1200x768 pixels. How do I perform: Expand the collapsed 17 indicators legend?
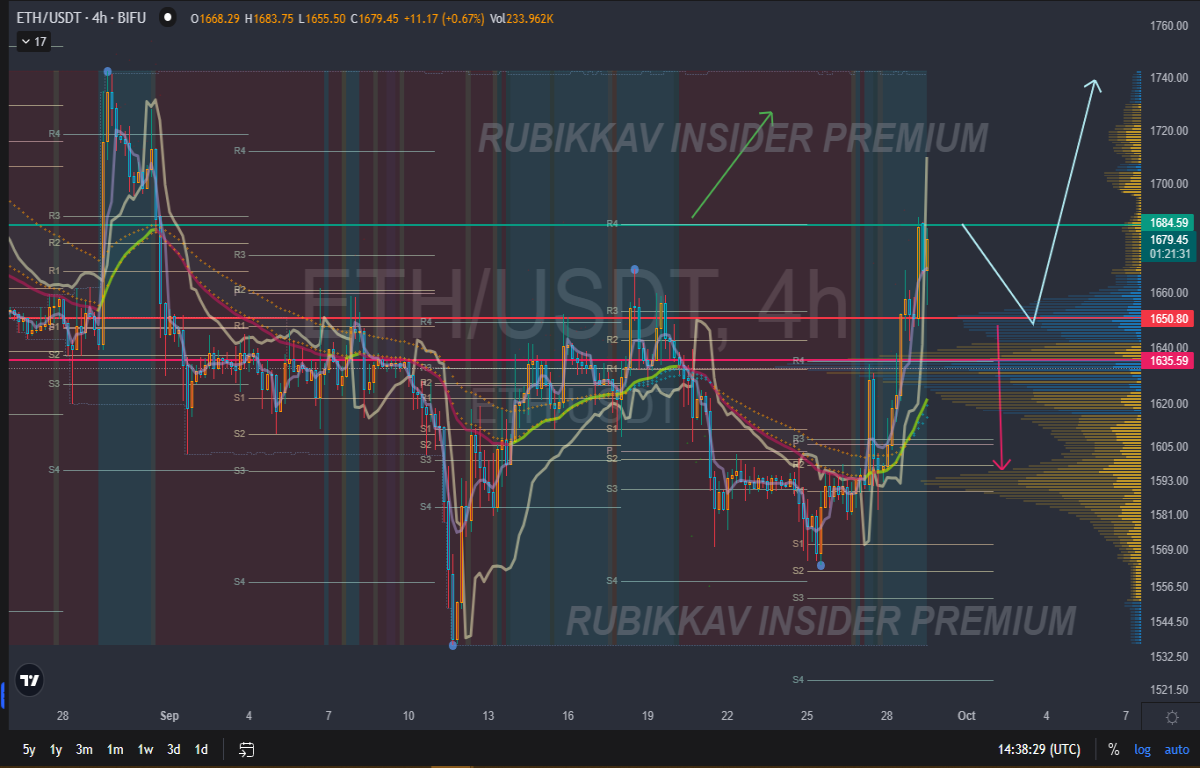click(33, 42)
